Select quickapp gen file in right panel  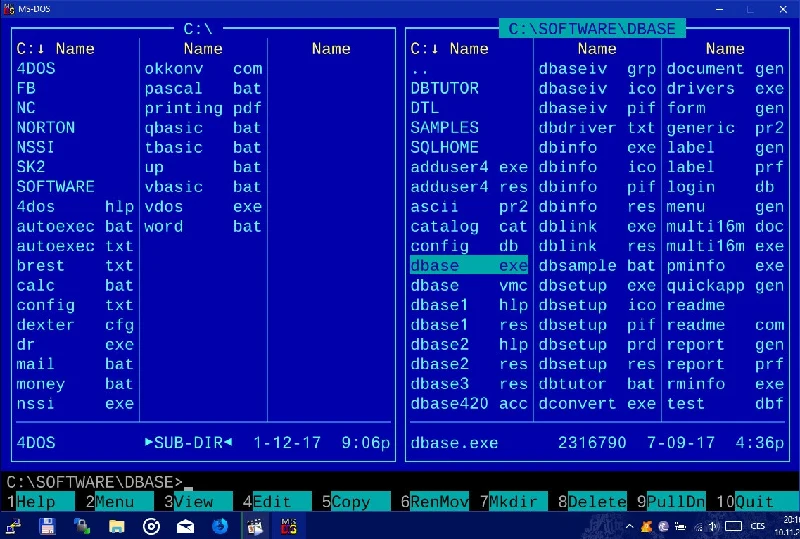[x=725, y=285]
